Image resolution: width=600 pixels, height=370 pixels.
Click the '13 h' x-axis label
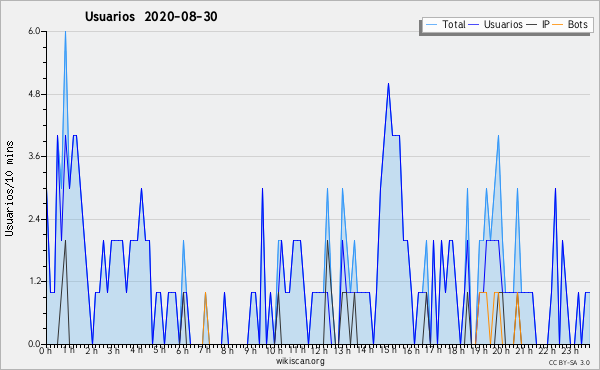pos(342,351)
